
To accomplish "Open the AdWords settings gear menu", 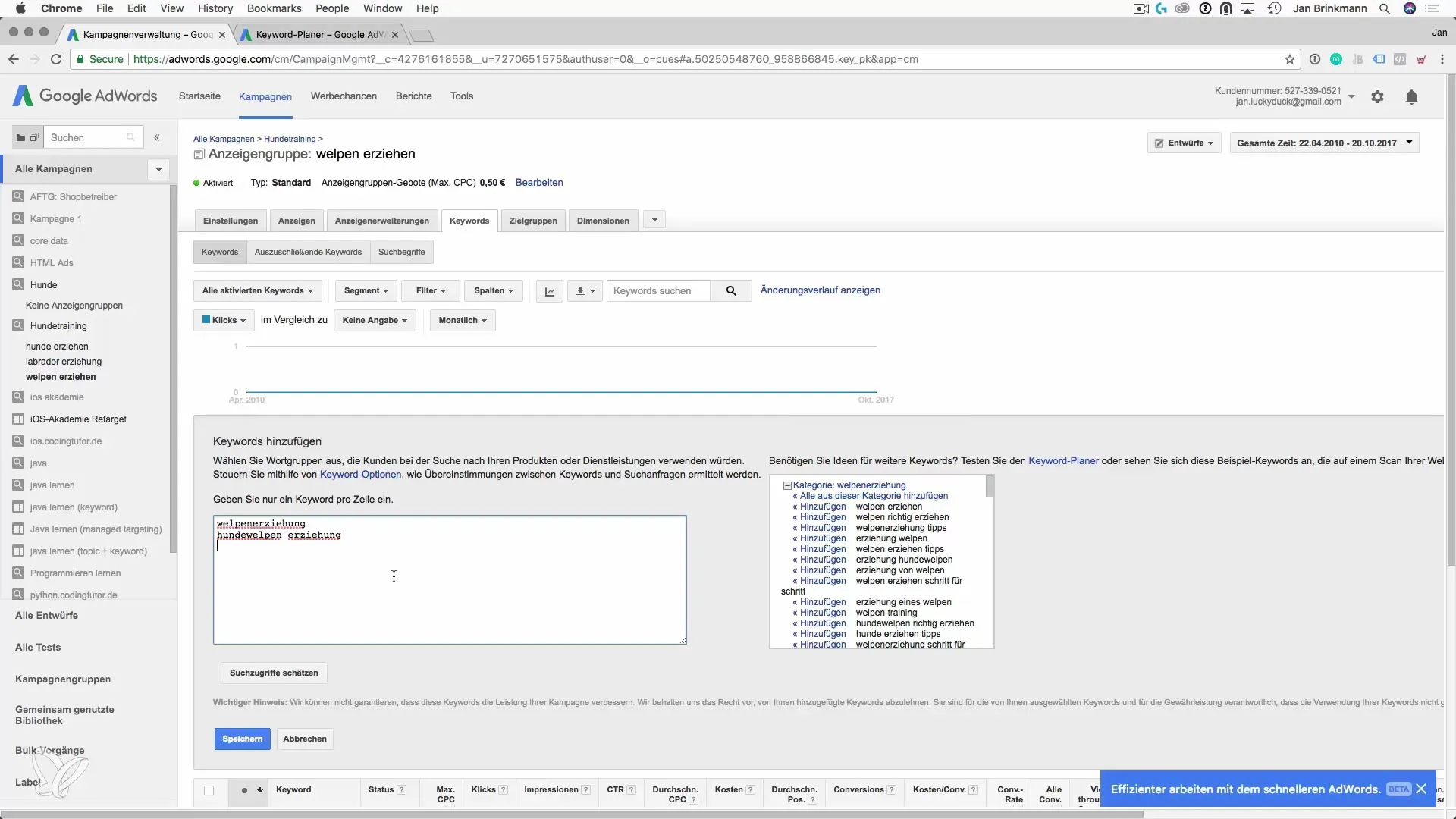I will coord(1377,97).
